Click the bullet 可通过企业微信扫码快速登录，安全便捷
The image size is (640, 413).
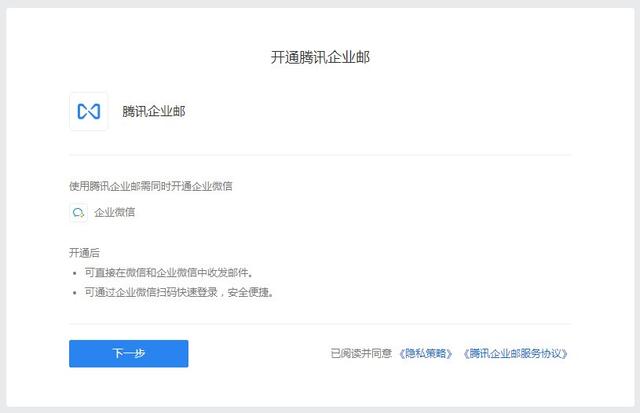coord(179,292)
